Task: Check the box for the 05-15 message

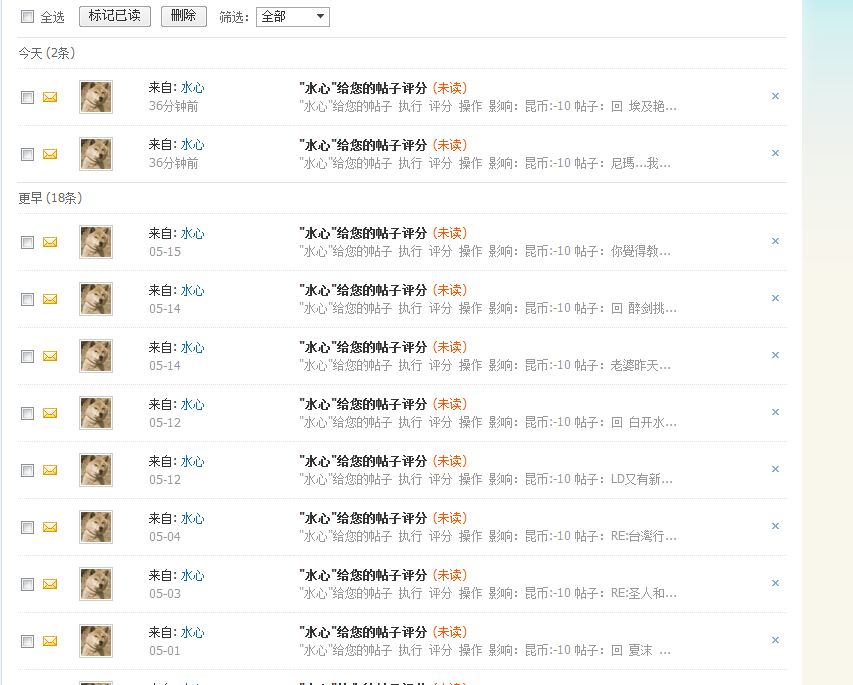Action: tap(27, 242)
